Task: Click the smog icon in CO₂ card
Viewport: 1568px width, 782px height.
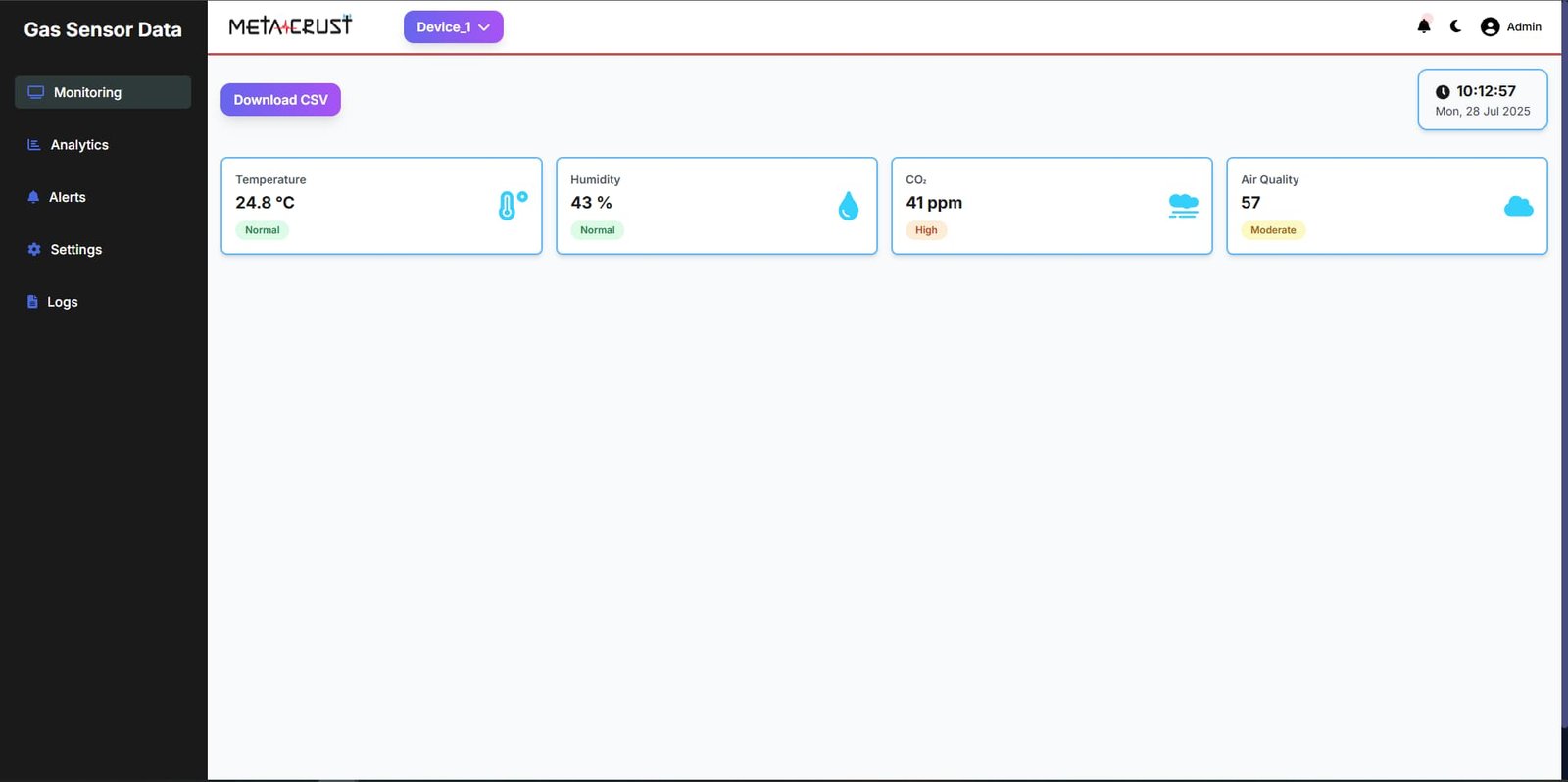Action: point(1183,206)
